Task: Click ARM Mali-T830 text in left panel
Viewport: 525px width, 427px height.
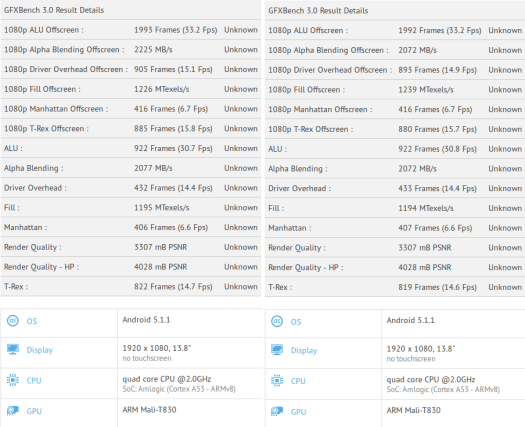Action: [x=149, y=410]
